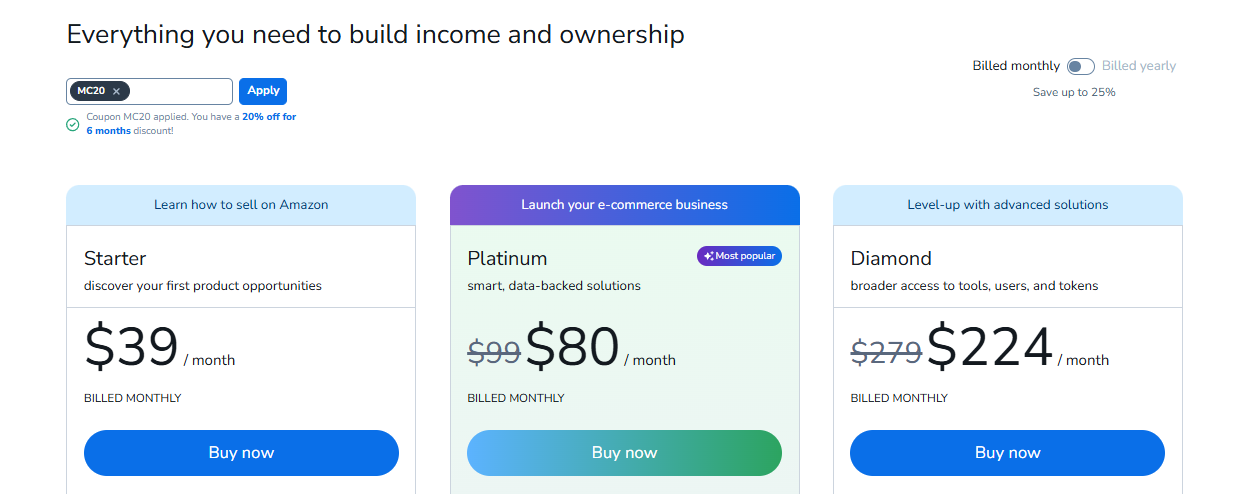Image resolution: width=1235 pixels, height=494 pixels.
Task: Toggle the monthly/yearly billing switch
Action: click(x=1081, y=66)
